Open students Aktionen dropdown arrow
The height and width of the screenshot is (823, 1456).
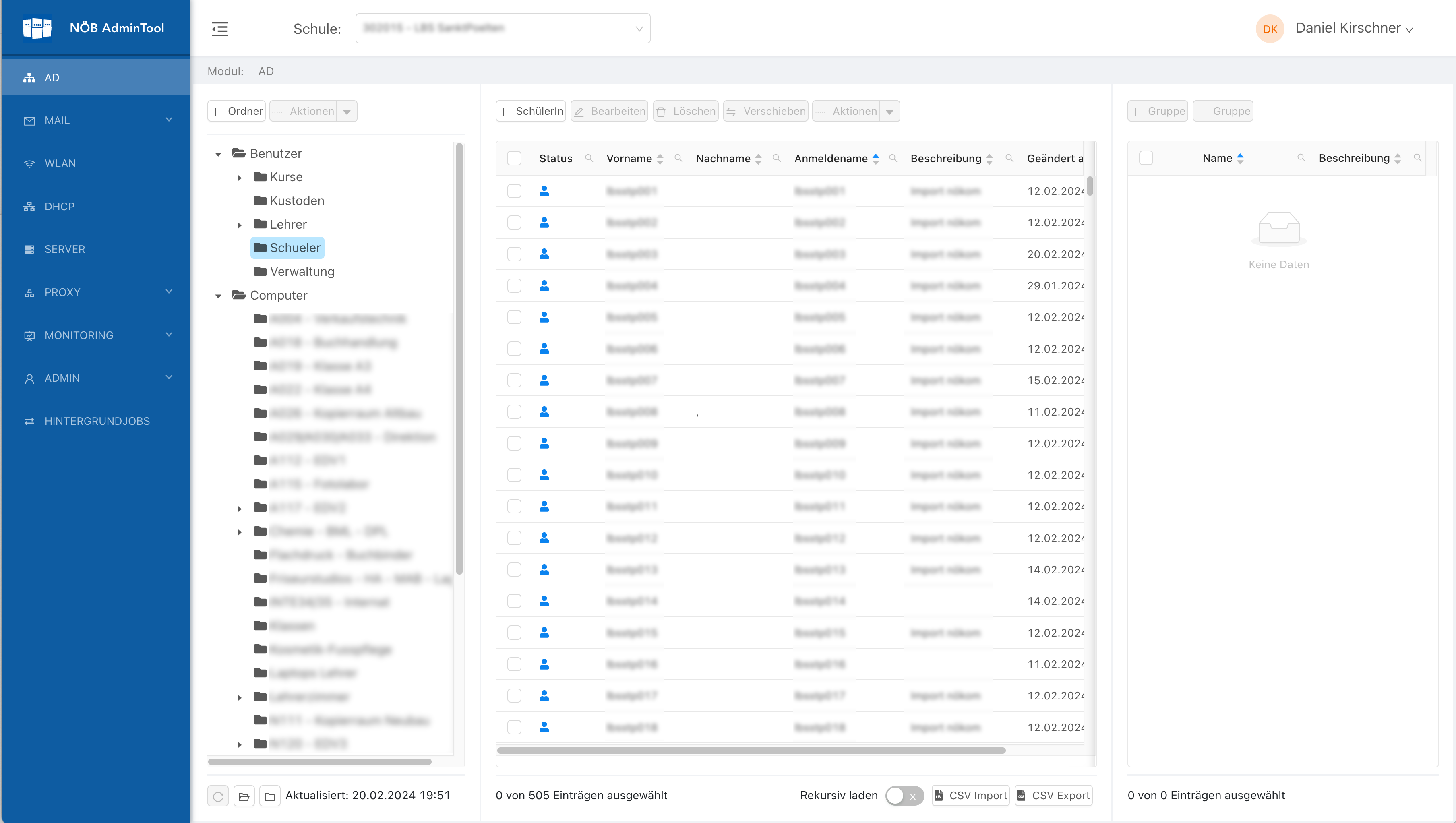point(889,112)
